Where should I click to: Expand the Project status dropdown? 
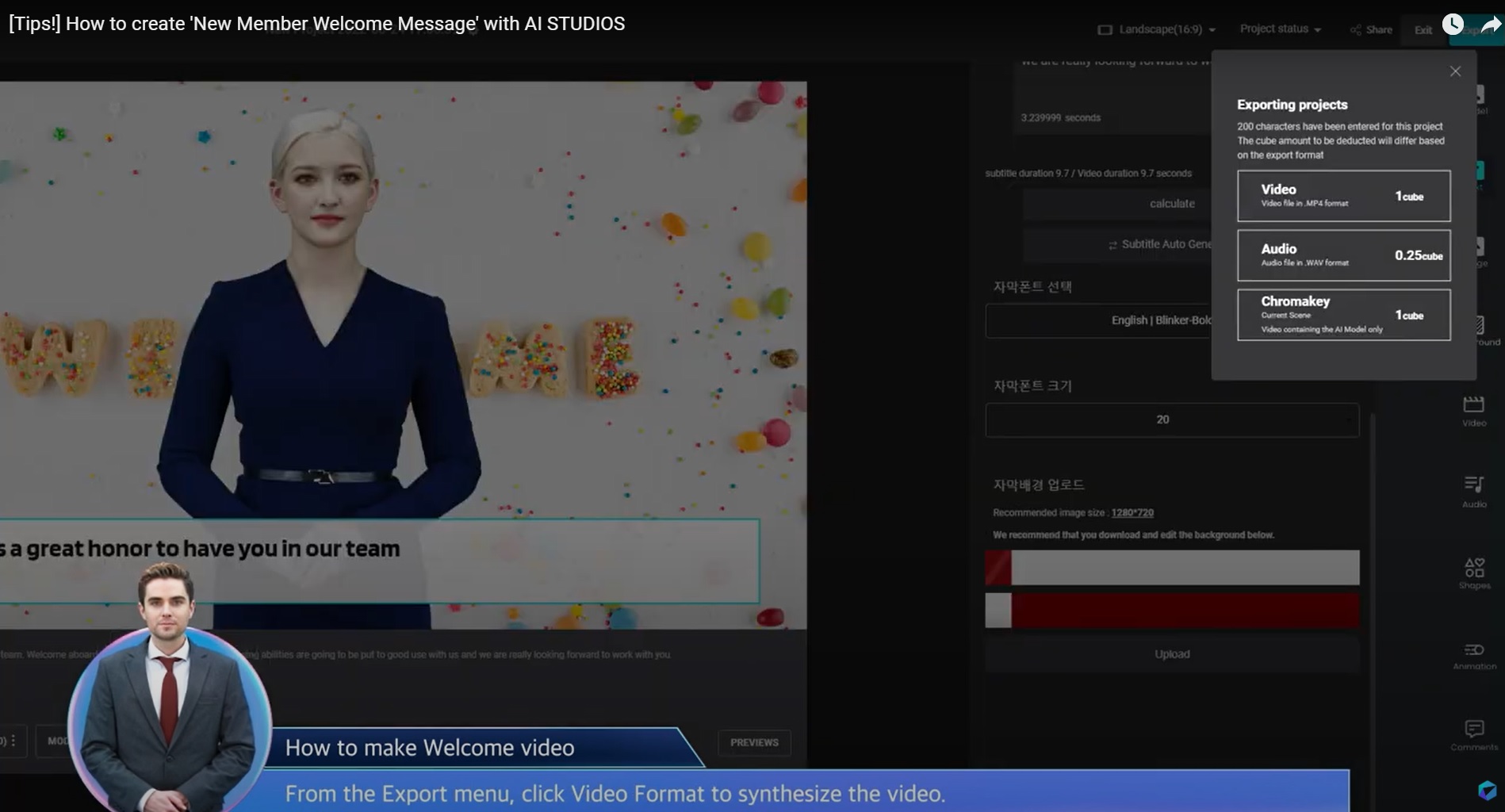coord(1280,29)
